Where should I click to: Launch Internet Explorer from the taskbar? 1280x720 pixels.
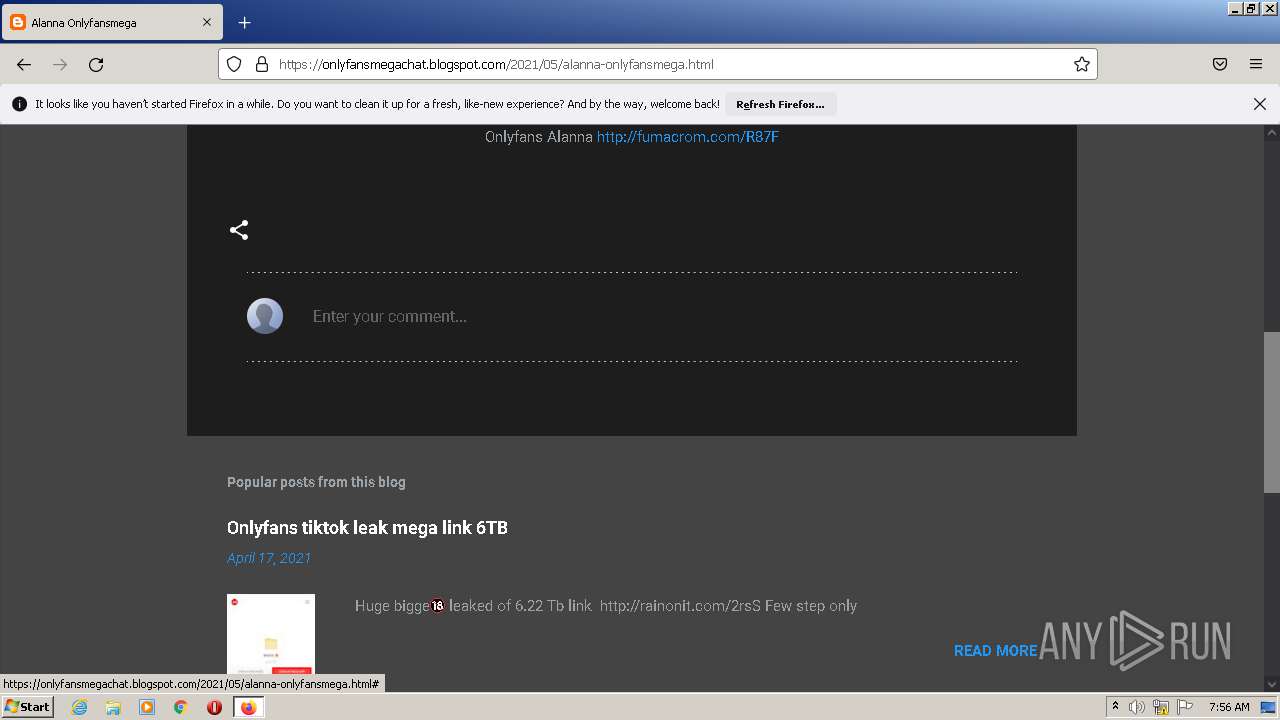(79, 707)
